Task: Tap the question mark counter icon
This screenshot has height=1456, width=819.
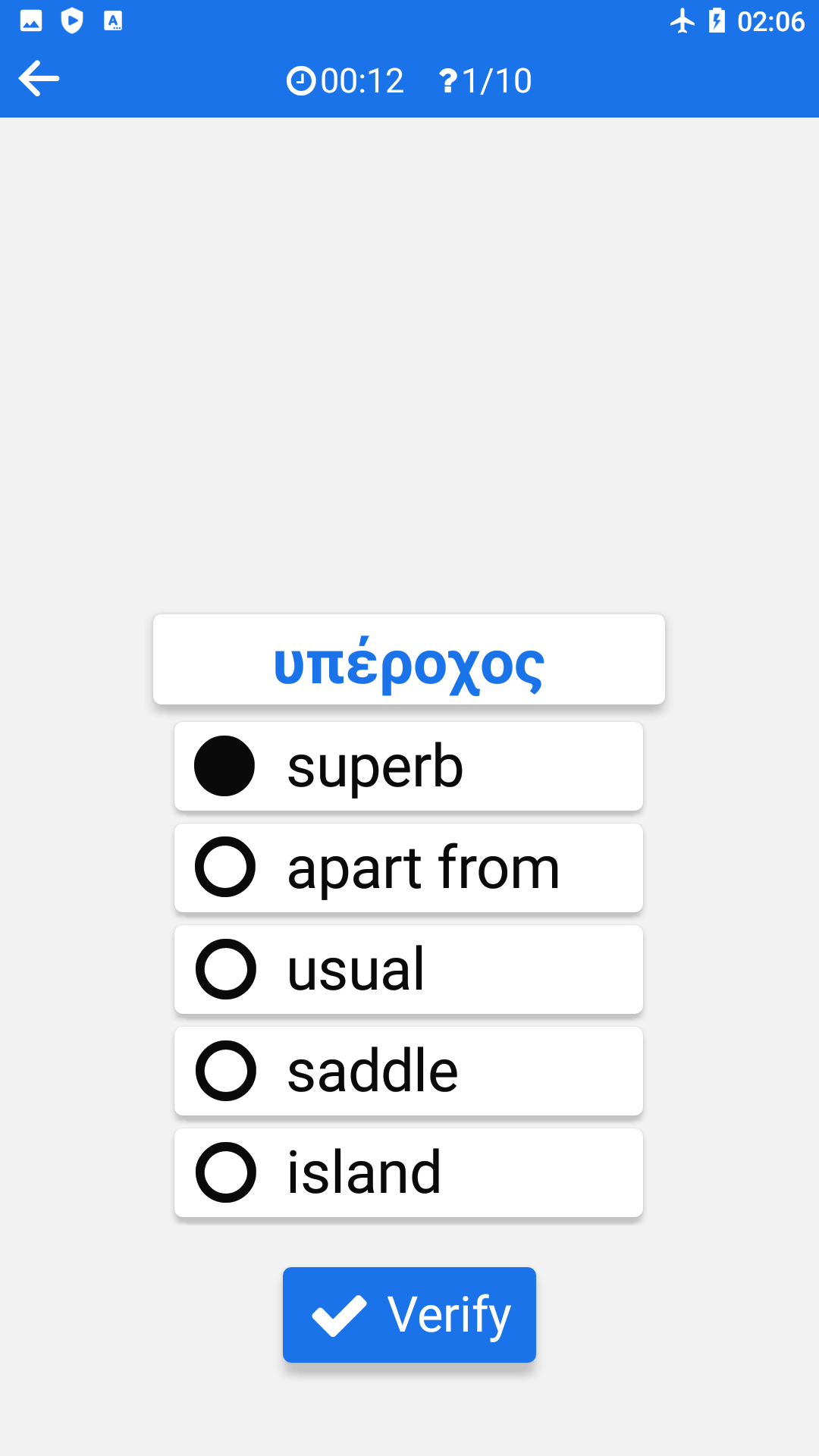Action: [x=447, y=80]
